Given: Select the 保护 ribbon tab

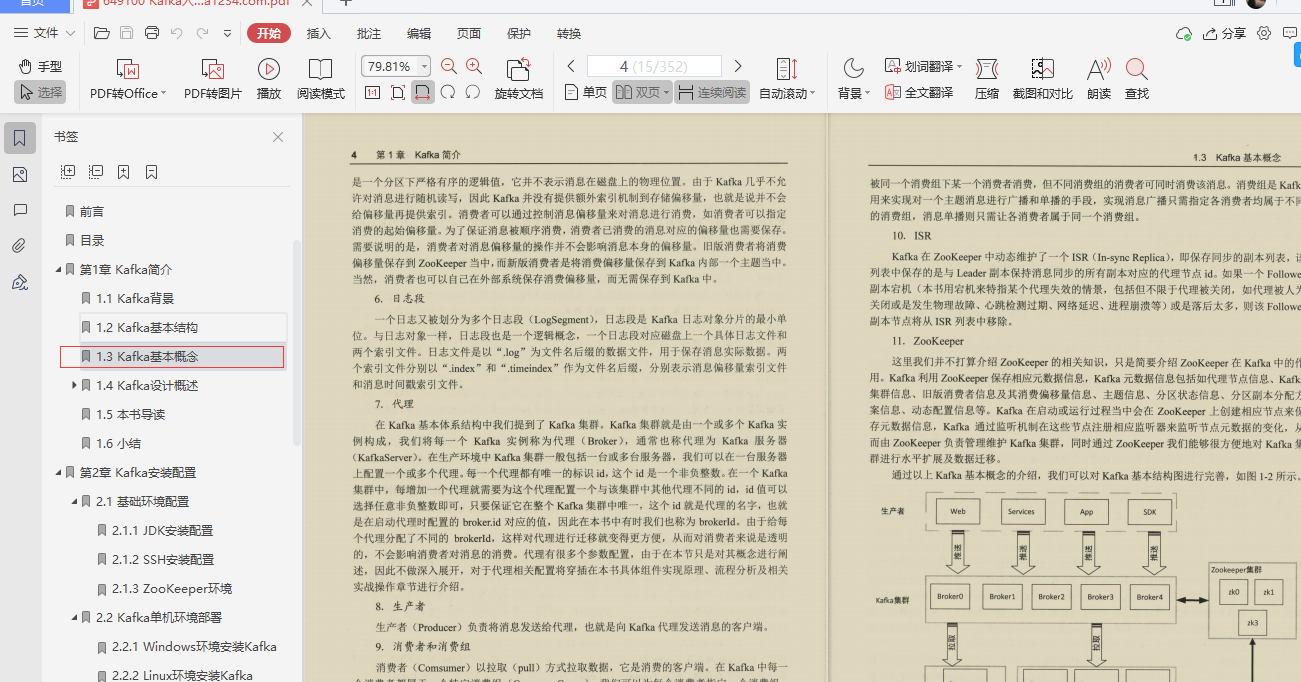Looking at the screenshot, I should [x=519, y=33].
